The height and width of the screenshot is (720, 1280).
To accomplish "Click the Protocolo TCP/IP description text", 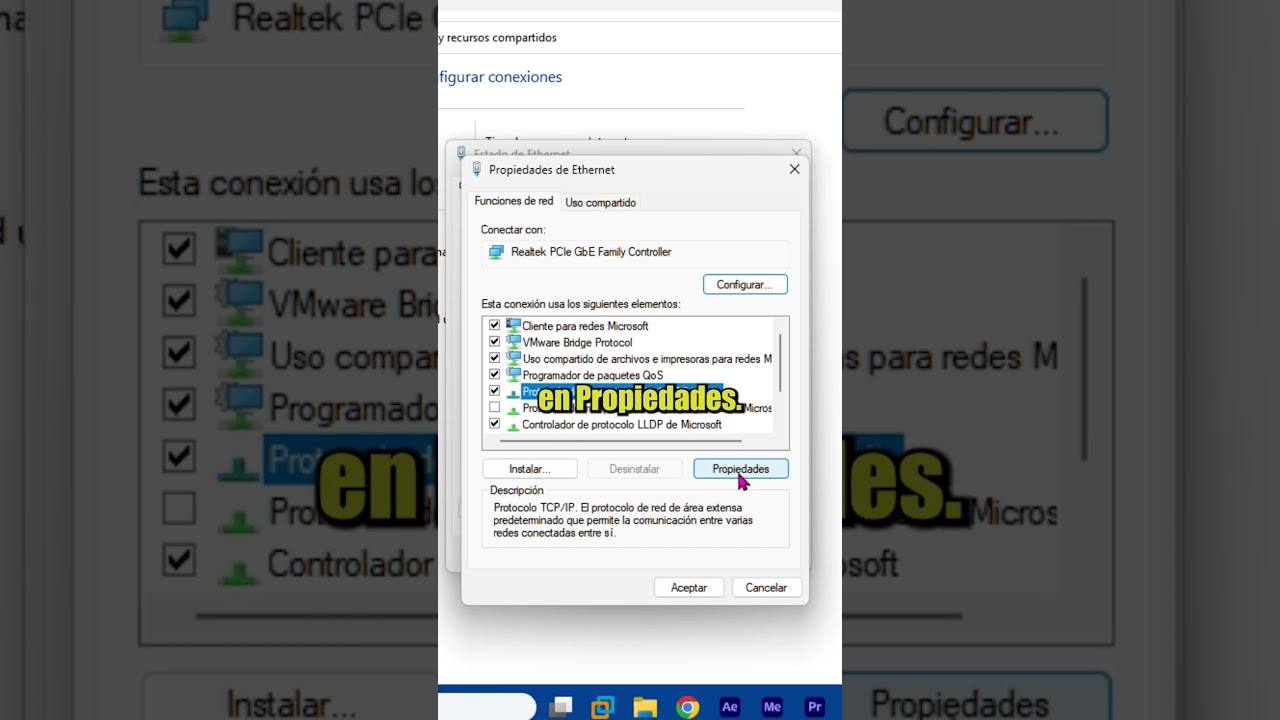I will point(623,520).
